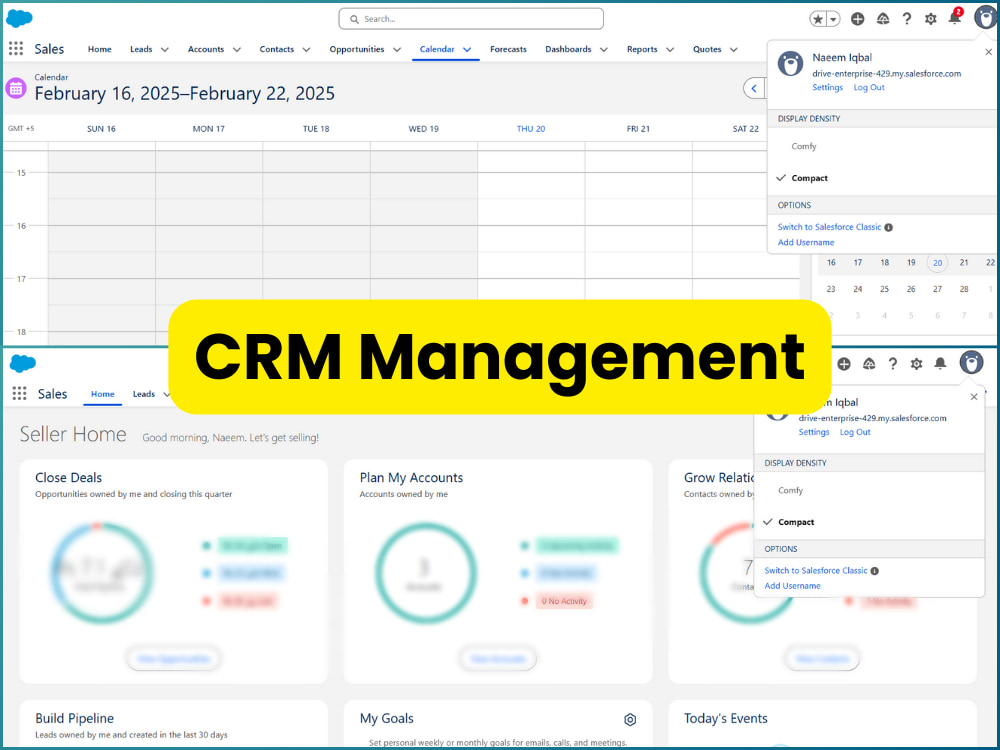Screen dimensions: 1000x750
Task: Click the user avatar in Calendar window header
Action: click(x=986, y=17)
